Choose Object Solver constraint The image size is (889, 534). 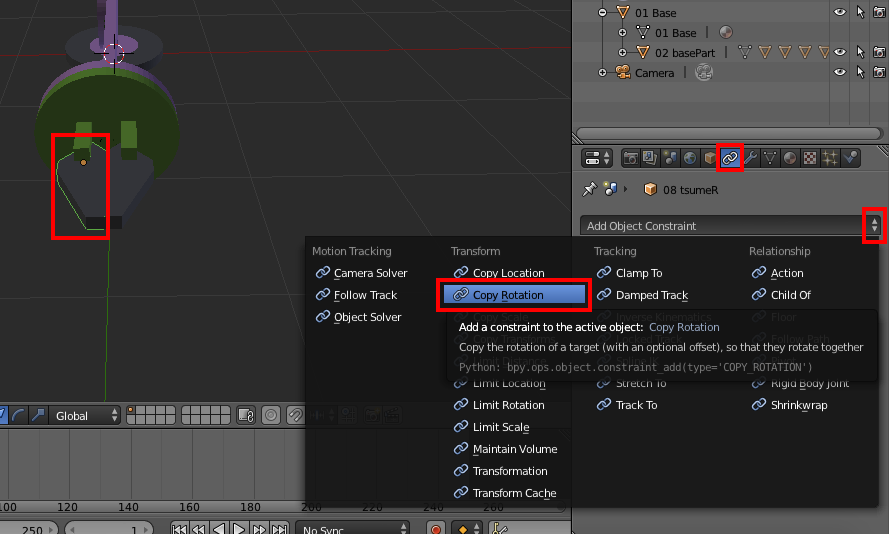coord(358,317)
